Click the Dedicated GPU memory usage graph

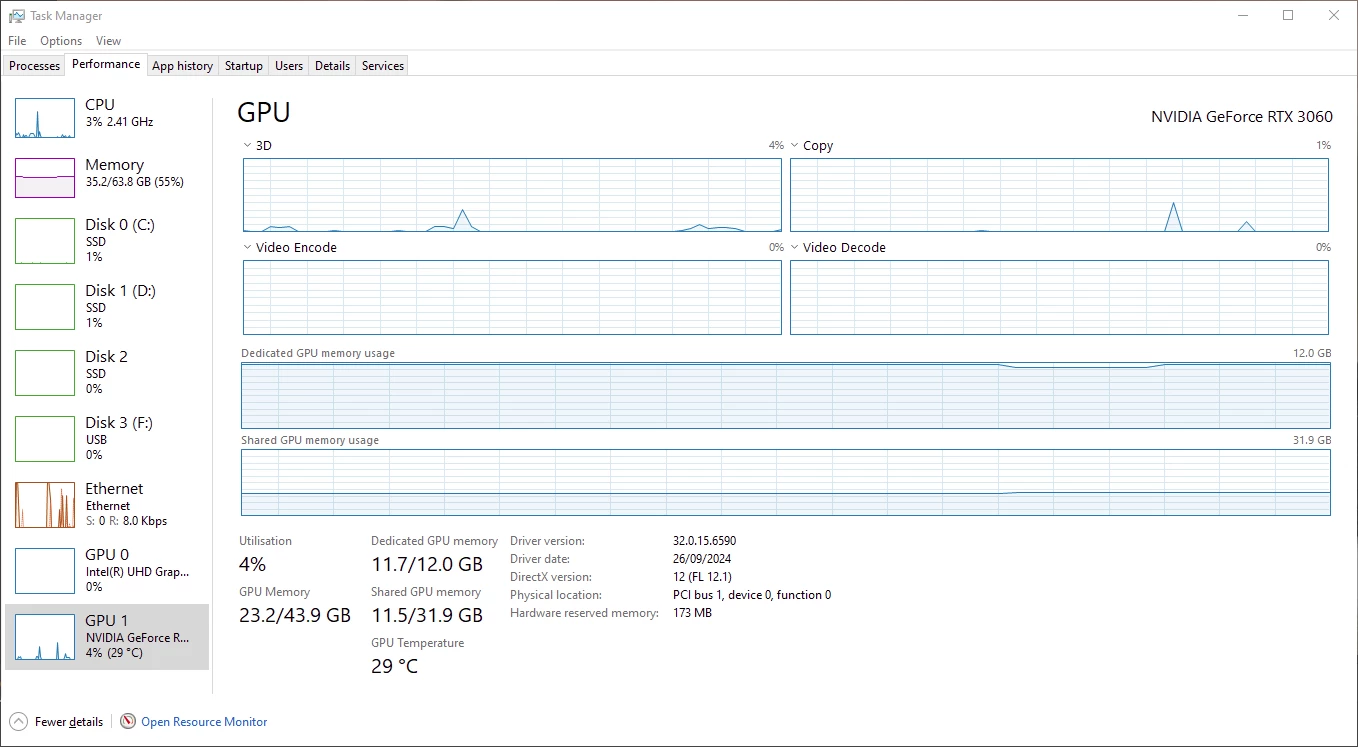click(786, 395)
